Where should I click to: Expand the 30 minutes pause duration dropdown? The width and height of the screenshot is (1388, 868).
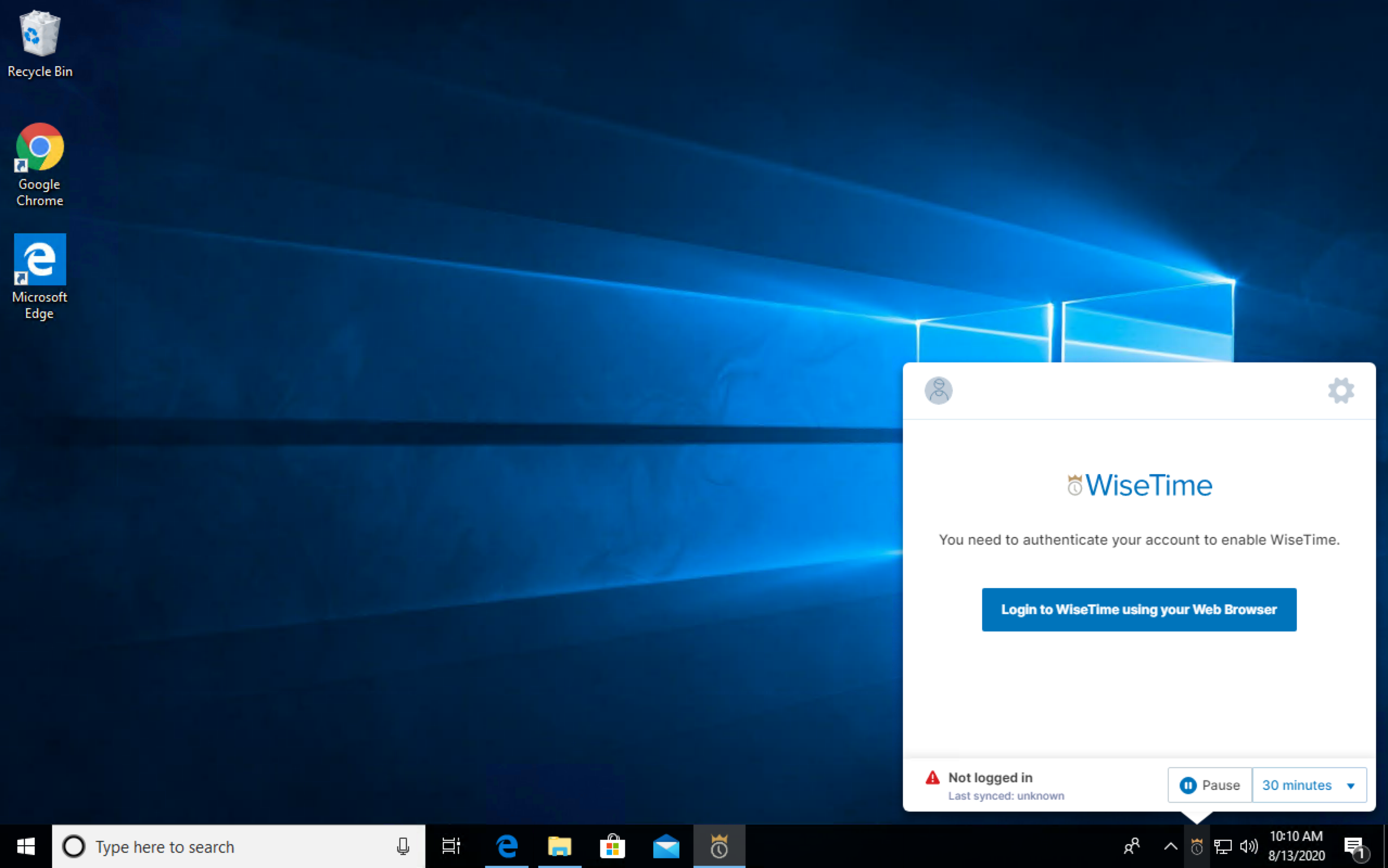[x=1309, y=785]
